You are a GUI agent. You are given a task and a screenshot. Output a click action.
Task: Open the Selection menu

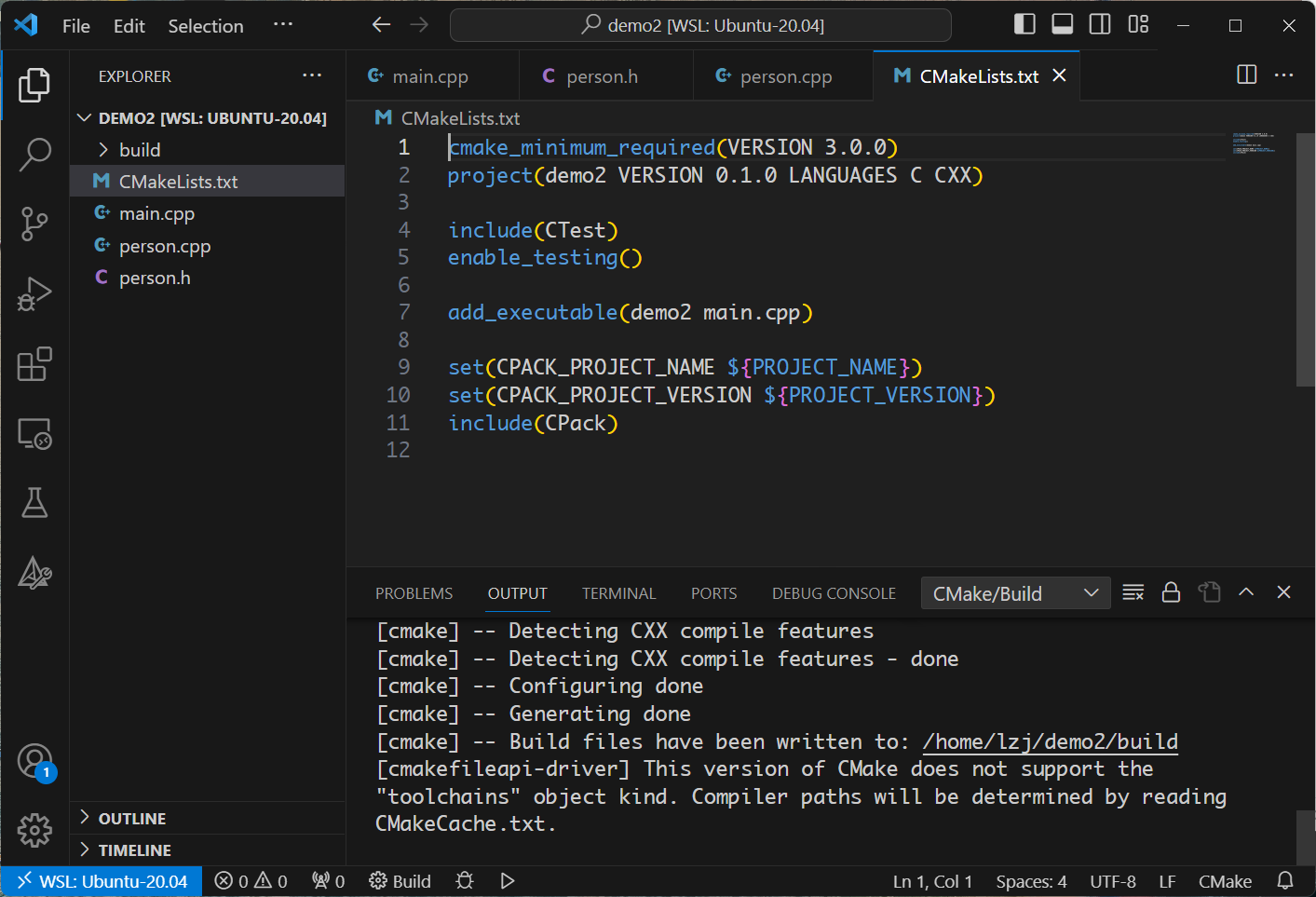205,26
